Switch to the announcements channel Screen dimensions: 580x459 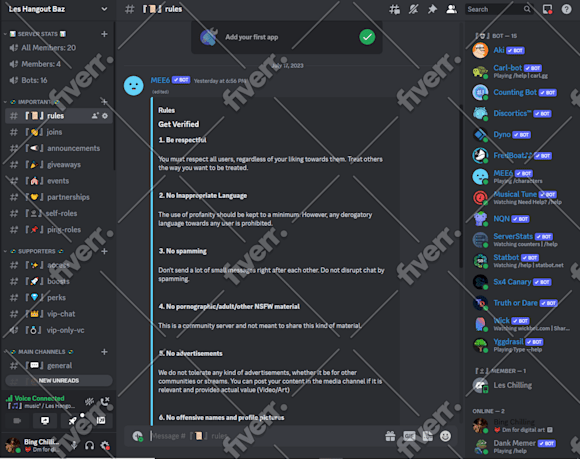(x=59, y=148)
